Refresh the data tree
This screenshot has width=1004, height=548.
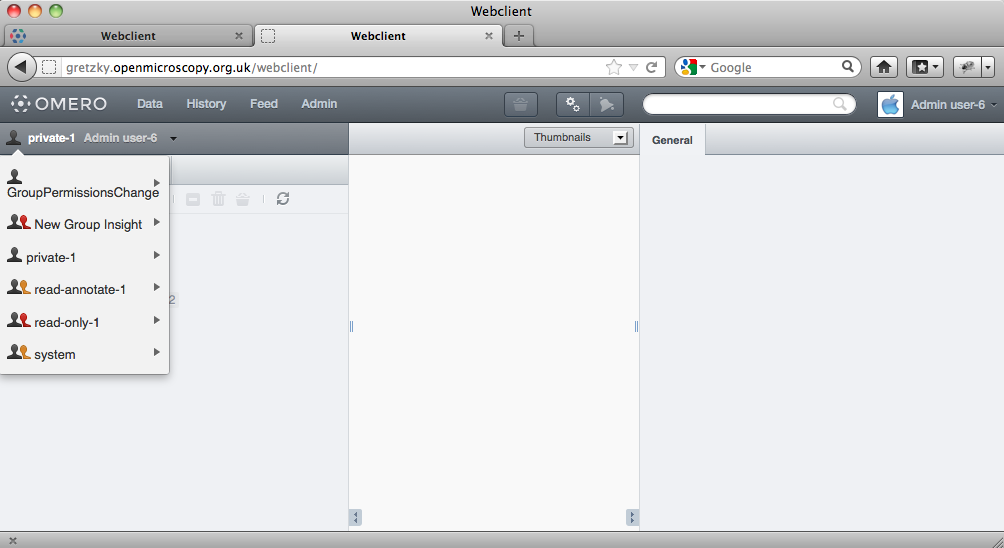283,198
